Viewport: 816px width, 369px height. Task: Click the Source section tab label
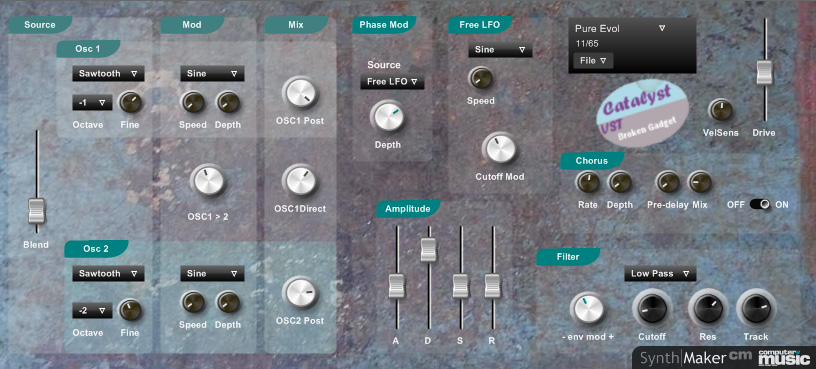coord(40,25)
